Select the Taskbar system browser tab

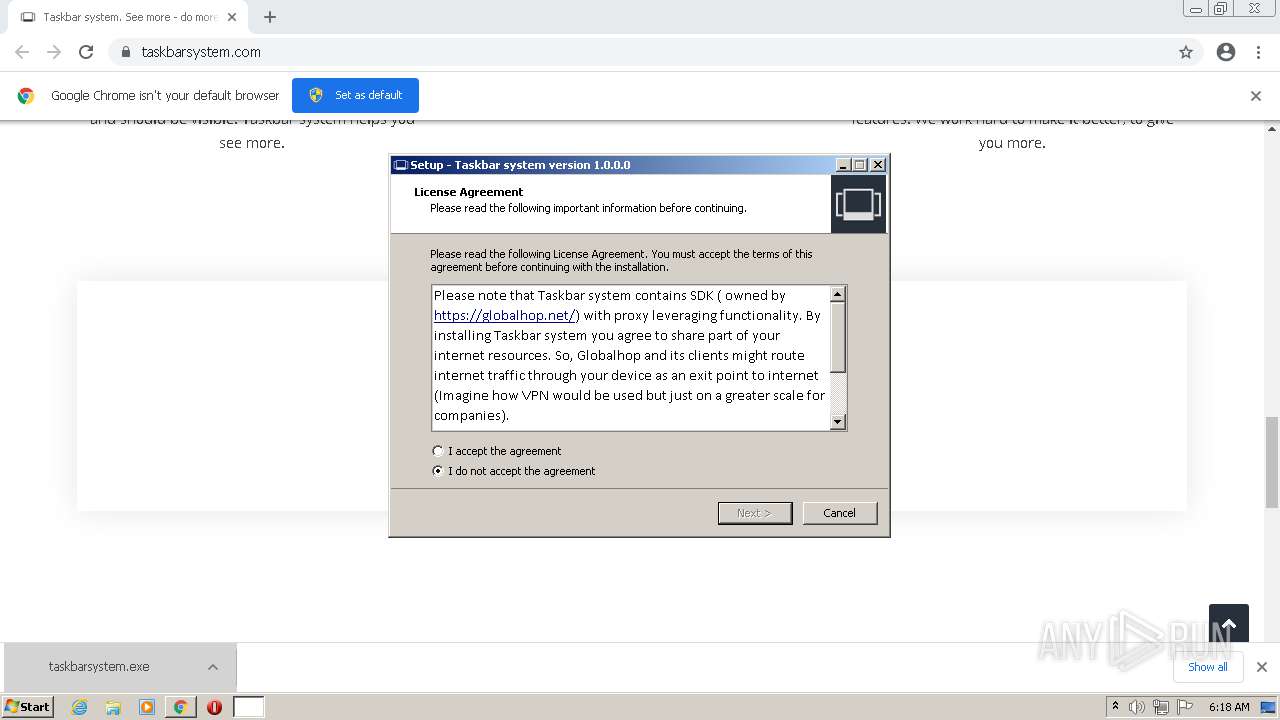click(x=127, y=17)
